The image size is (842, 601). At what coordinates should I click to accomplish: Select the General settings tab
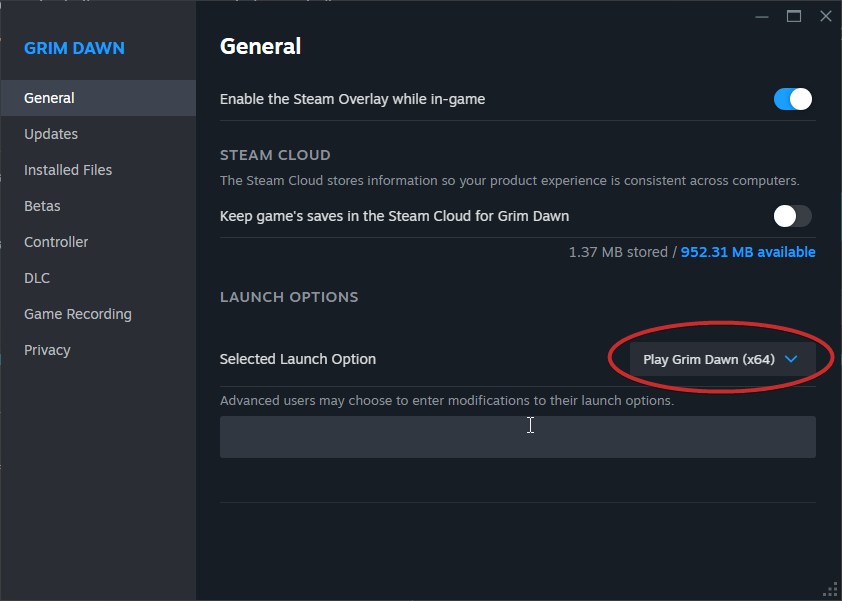(98, 98)
